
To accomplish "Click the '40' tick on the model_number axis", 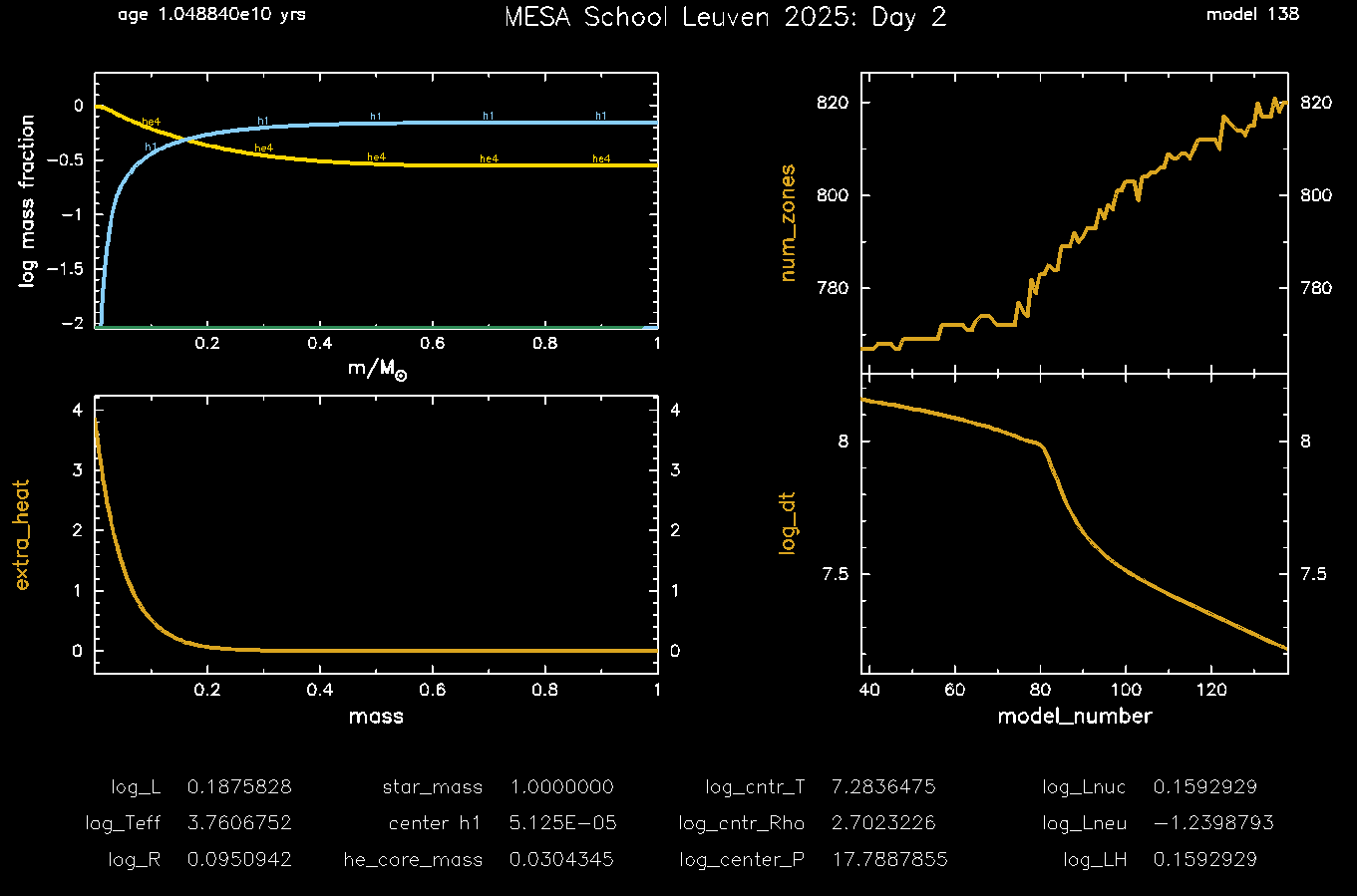I will [x=869, y=690].
